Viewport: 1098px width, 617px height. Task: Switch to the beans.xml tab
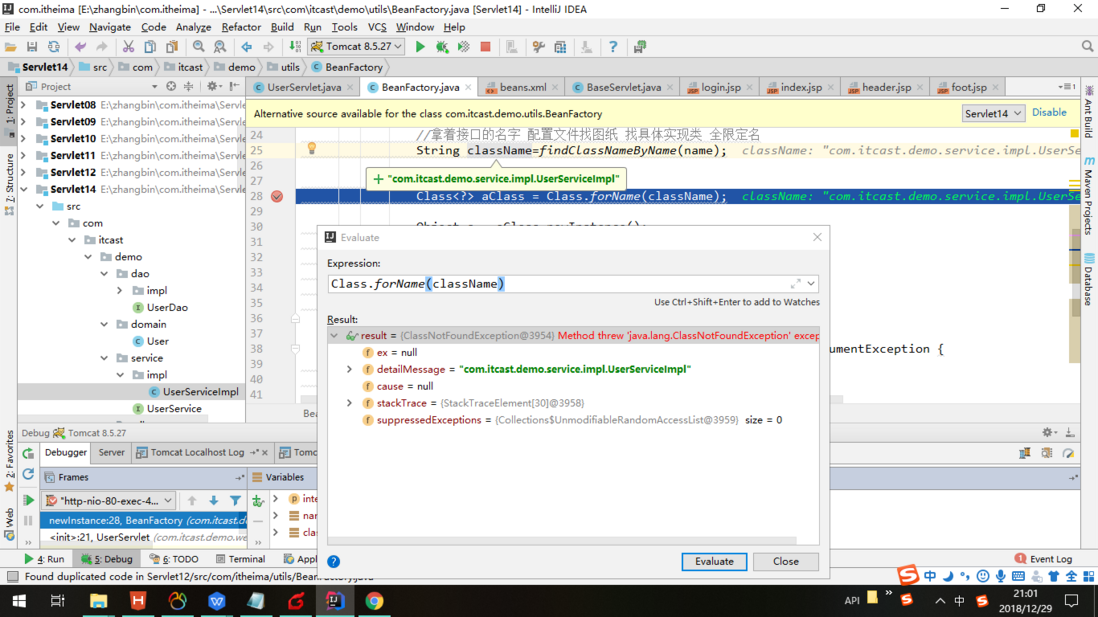[x=523, y=88]
